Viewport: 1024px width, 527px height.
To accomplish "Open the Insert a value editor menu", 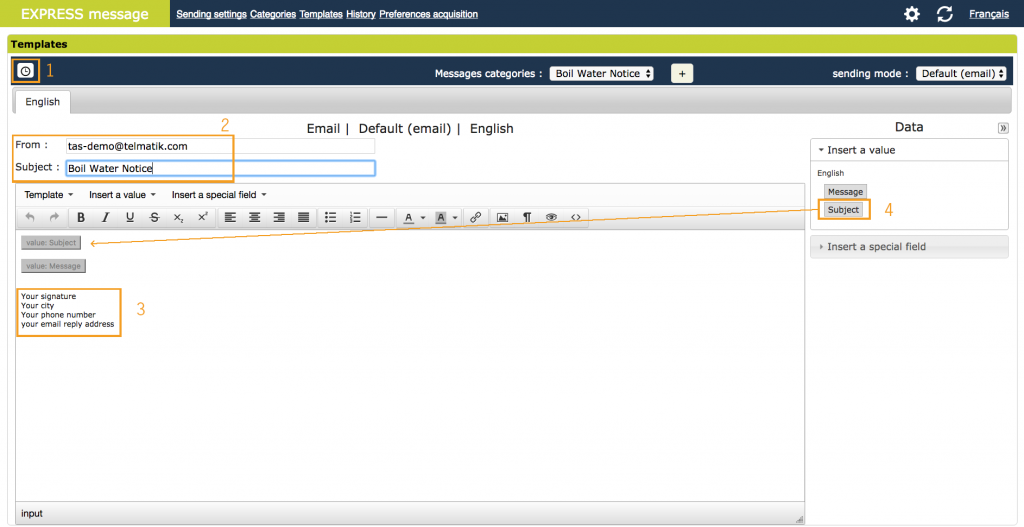I will pos(123,195).
